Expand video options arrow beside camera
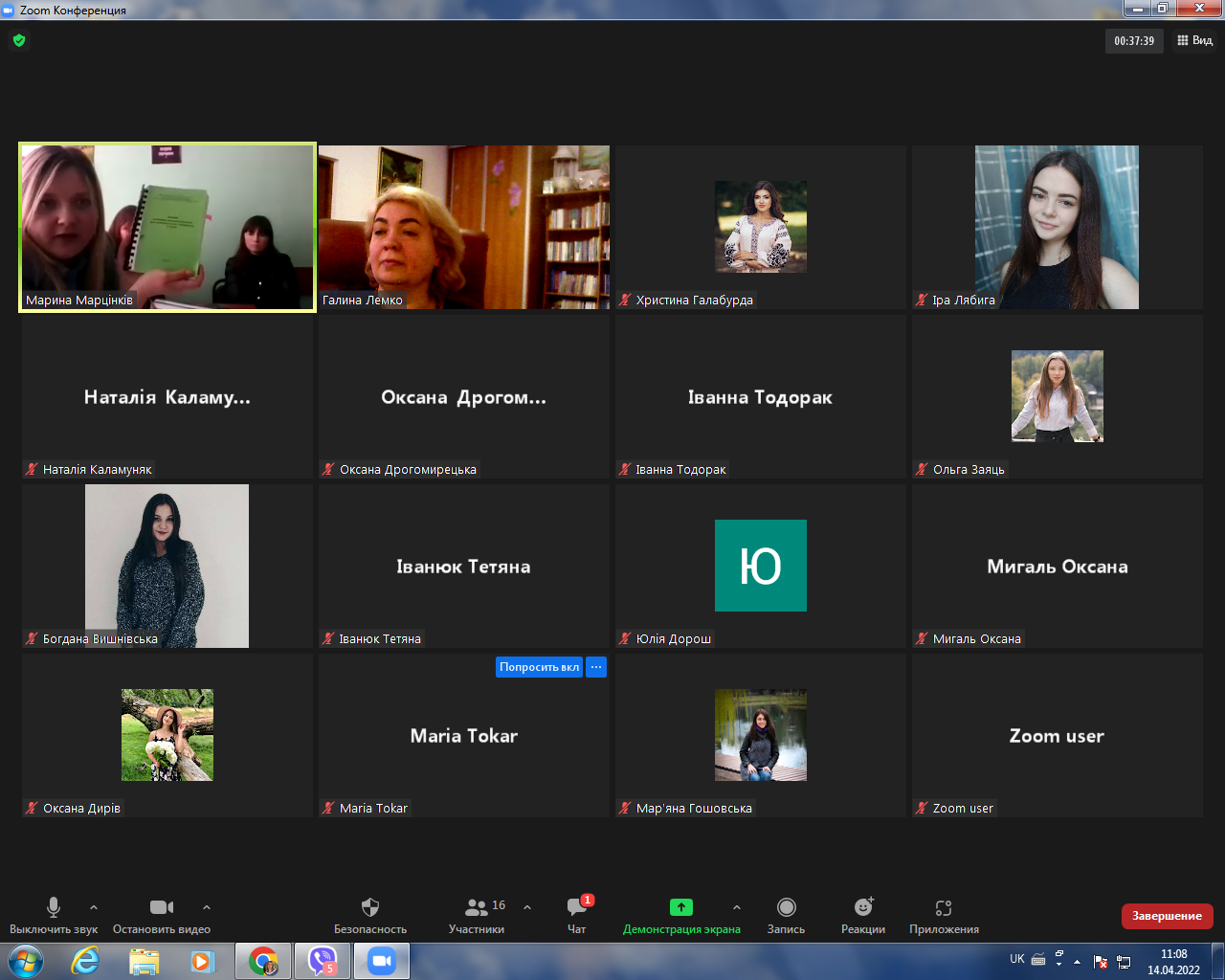 coord(207,907)
